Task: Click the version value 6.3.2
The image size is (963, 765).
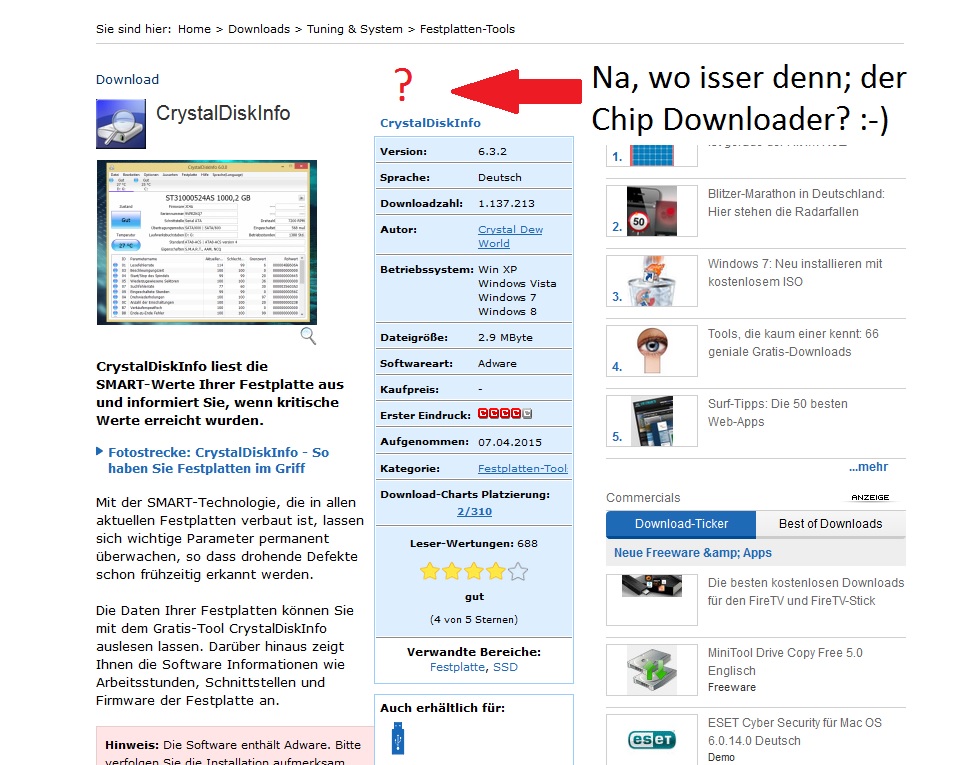Action: point(493,151)
